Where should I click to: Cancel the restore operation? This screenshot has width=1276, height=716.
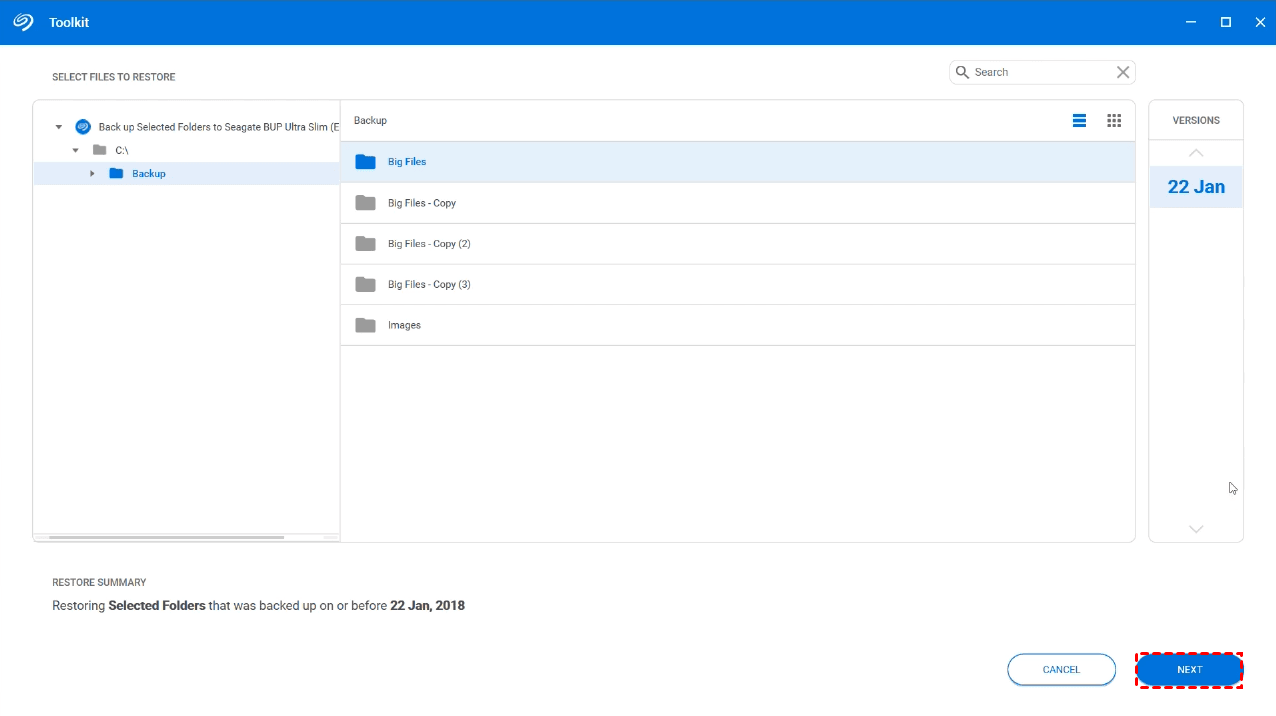coord(1061,669)
